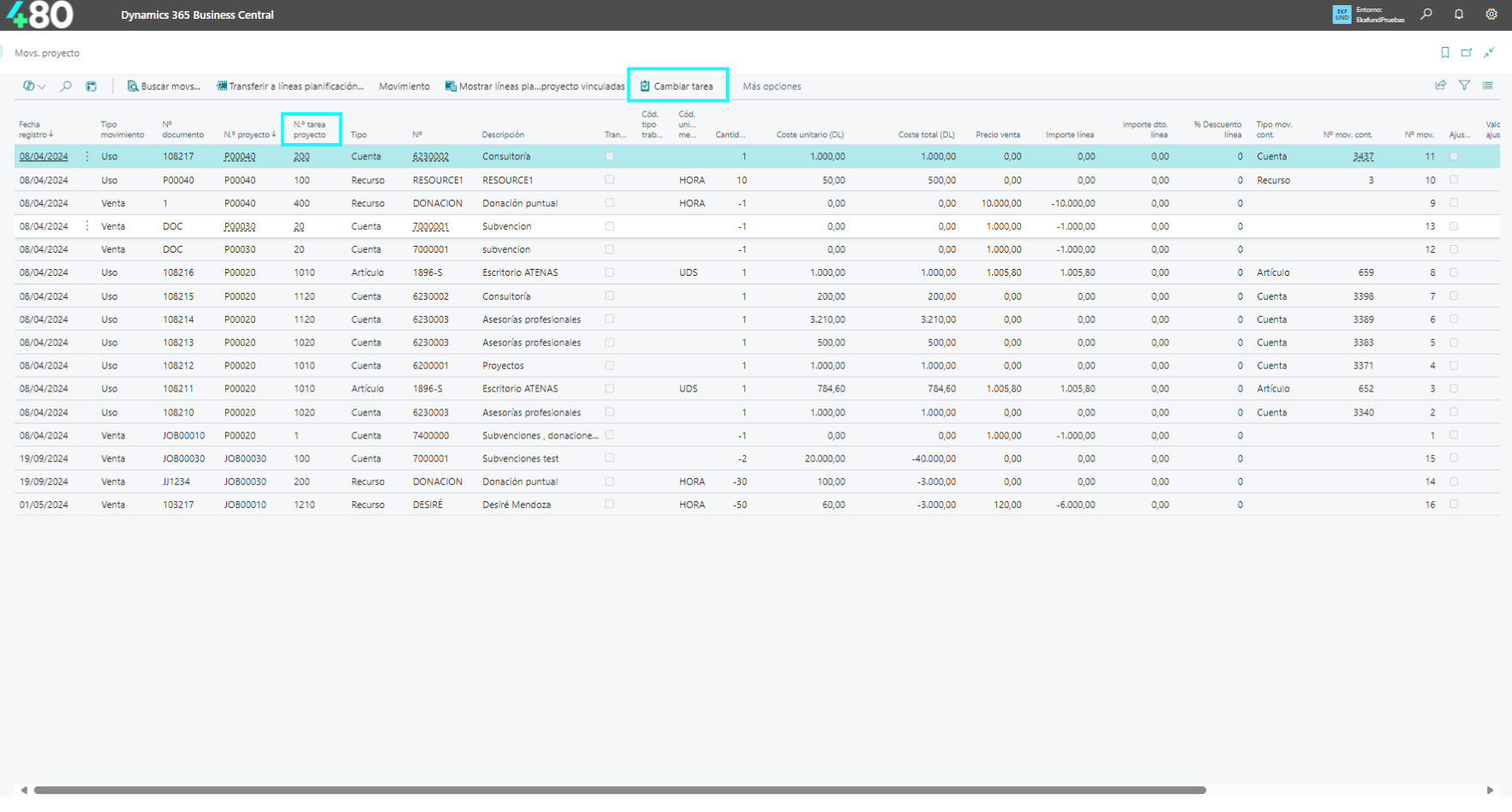
Task: Open the row options menu for the DOC P00030 row
Action: (87, 226)
